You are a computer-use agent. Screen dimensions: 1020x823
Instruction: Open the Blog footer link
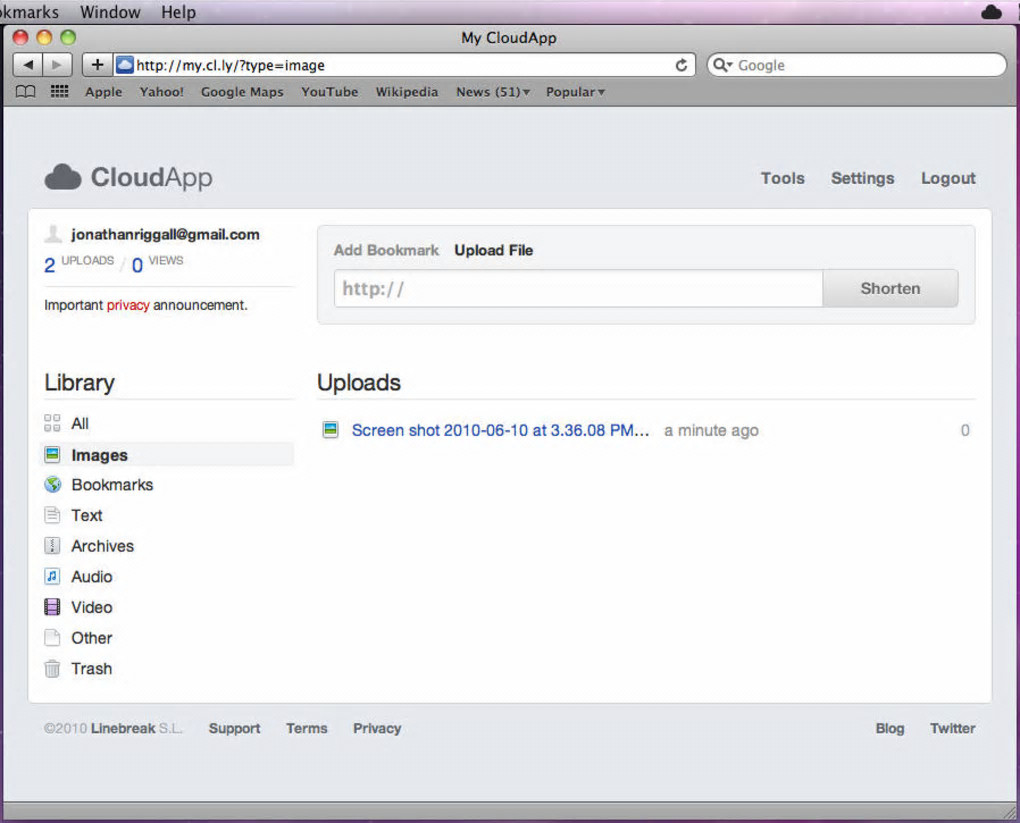890,728
